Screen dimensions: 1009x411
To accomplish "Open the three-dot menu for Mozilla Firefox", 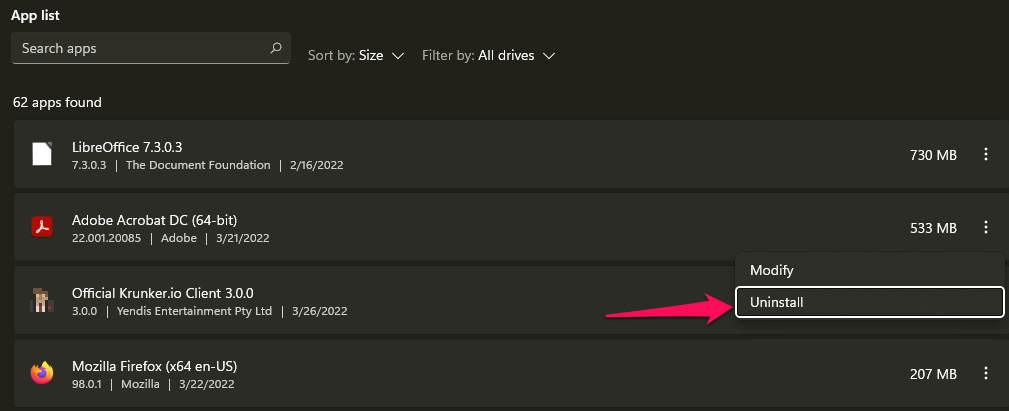I will [985, 374].
